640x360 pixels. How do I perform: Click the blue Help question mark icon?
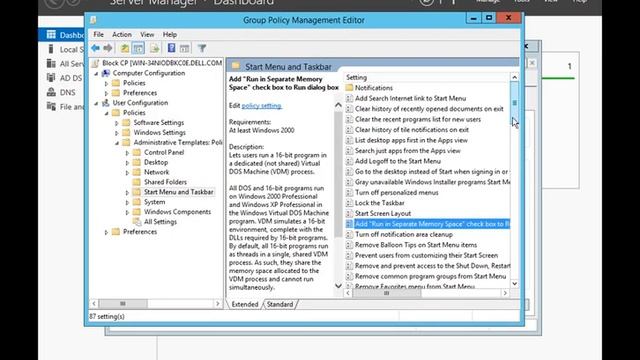[x=171, y=48]
